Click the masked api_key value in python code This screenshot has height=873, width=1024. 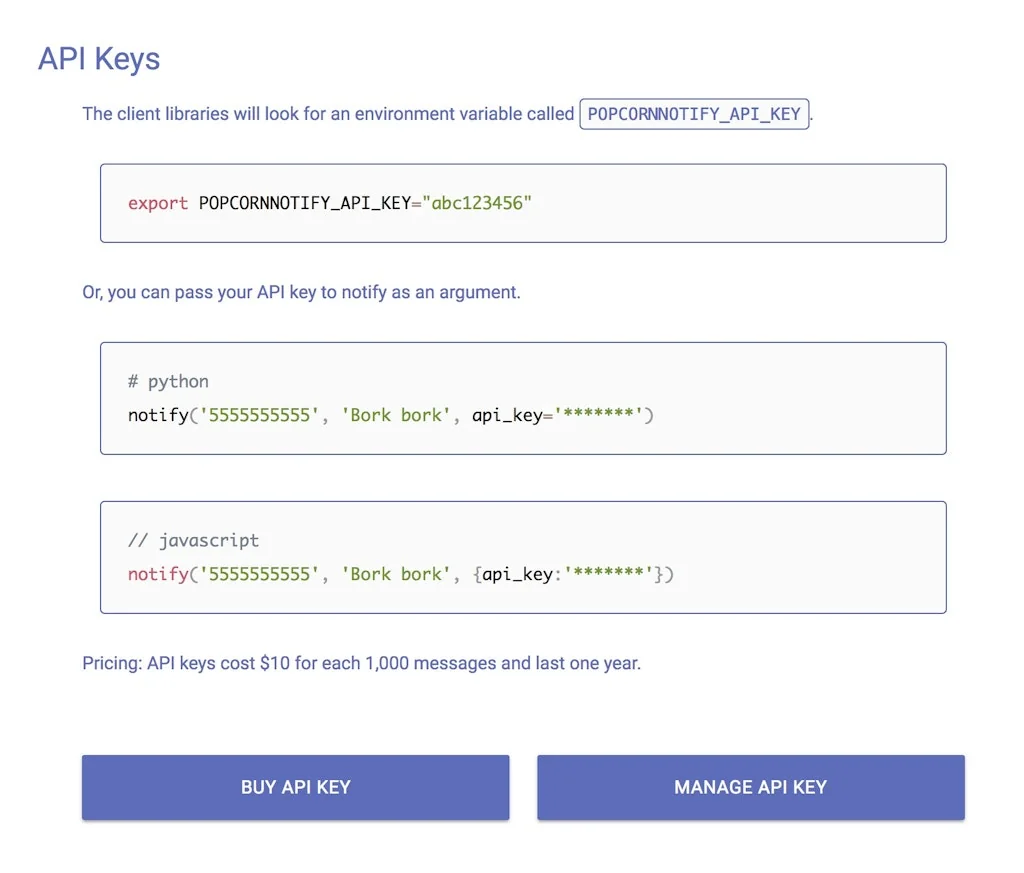tap(599, 414)
